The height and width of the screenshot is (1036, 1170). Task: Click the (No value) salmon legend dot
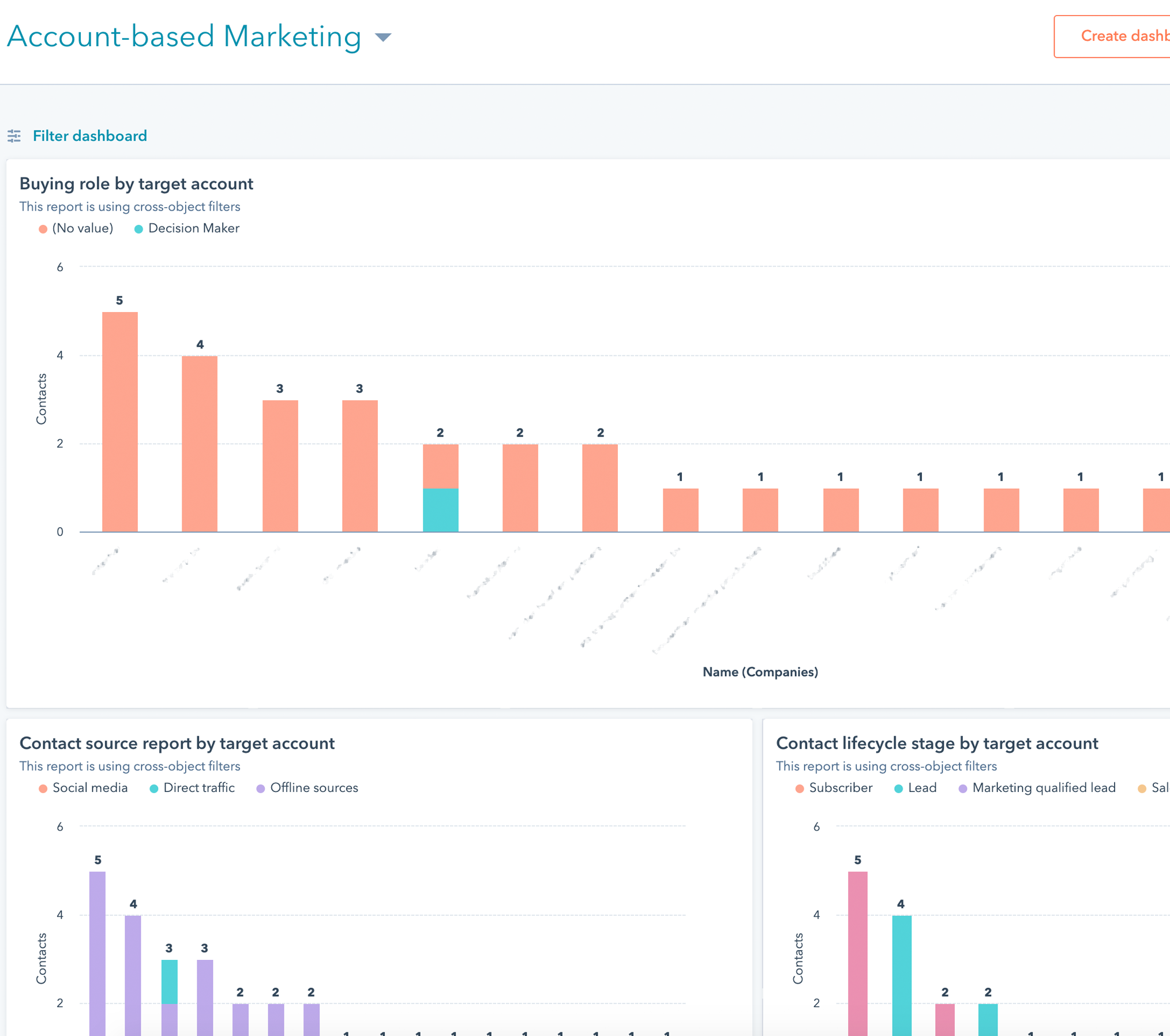pos(43,229)
